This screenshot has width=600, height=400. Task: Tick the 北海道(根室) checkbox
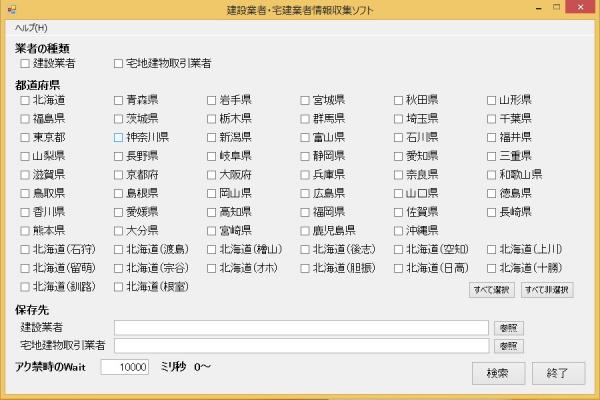119,287
